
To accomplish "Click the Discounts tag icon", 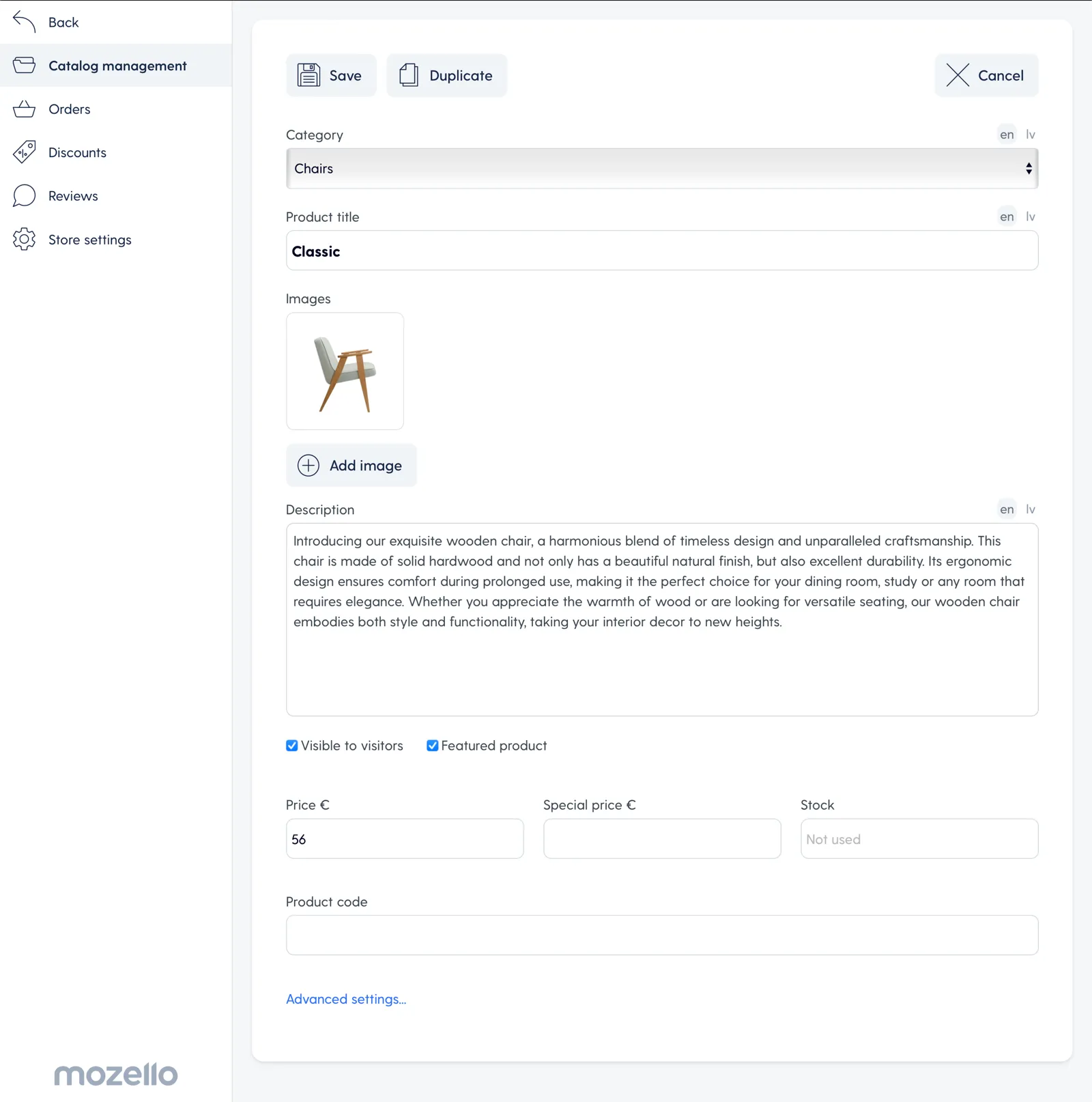I will [x=24, y=152].
